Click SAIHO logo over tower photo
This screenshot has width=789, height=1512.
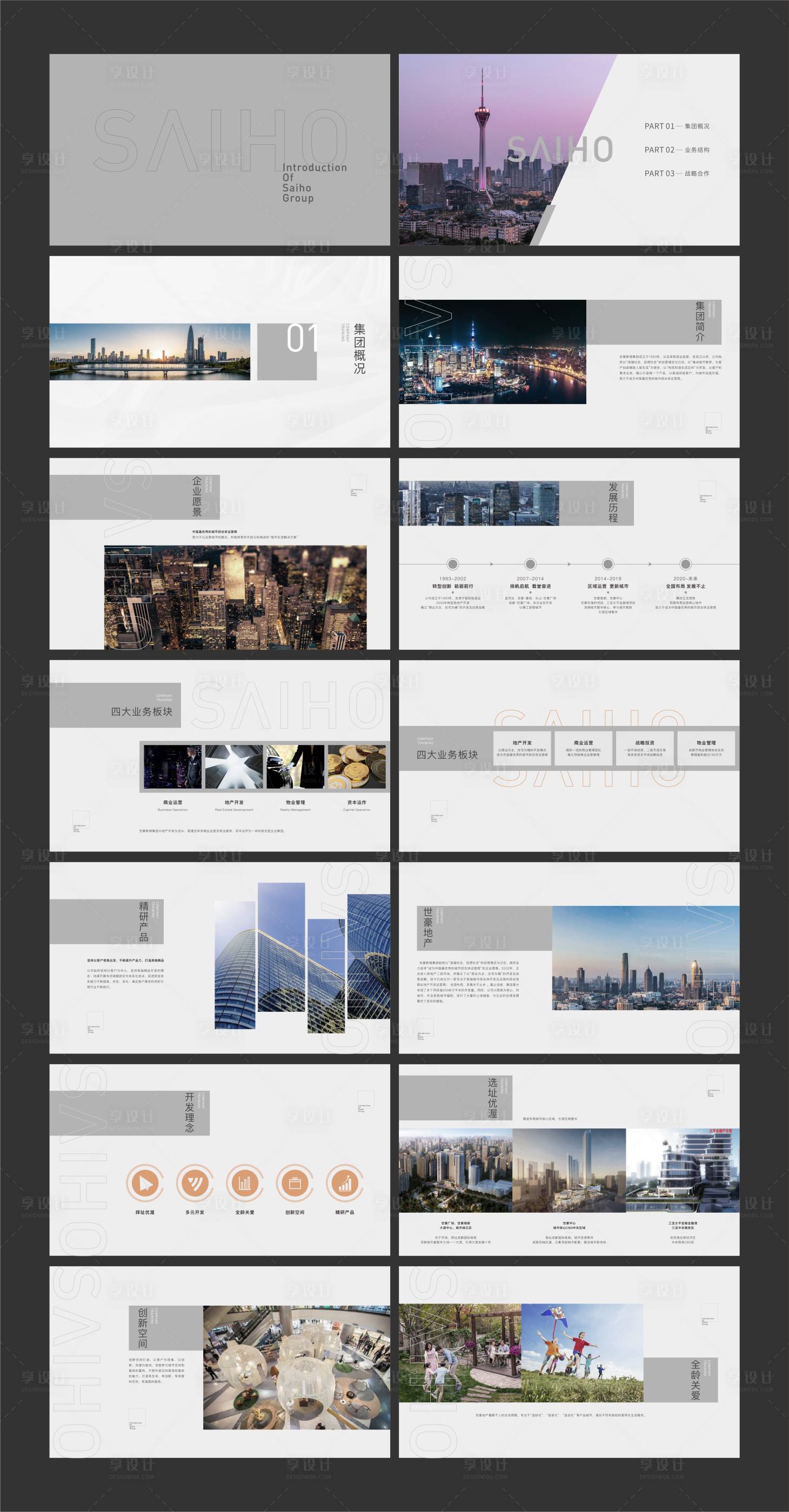pyautogui.click(x=560, y=149)
